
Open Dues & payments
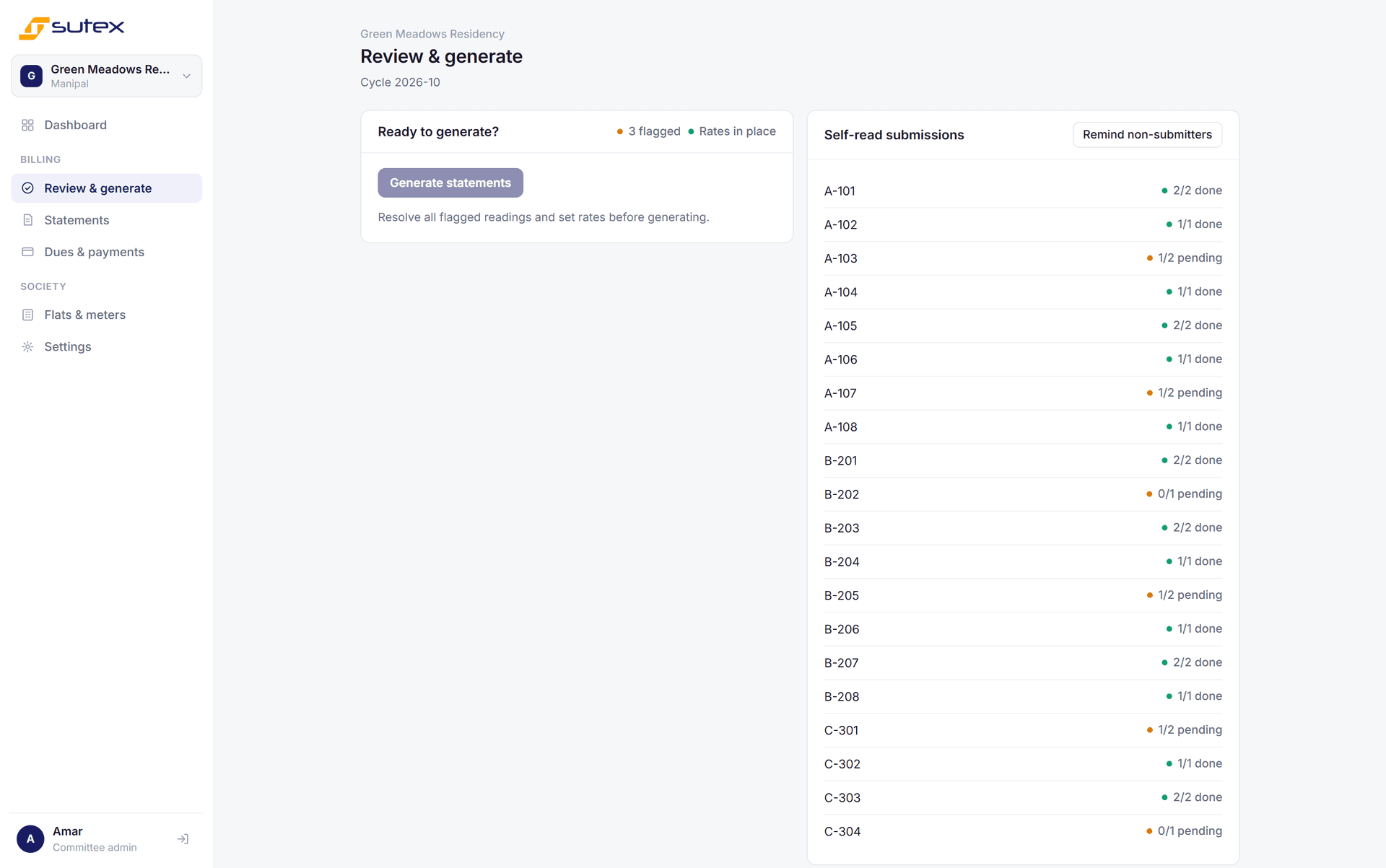pyautogui.click(x=107, y=252)
